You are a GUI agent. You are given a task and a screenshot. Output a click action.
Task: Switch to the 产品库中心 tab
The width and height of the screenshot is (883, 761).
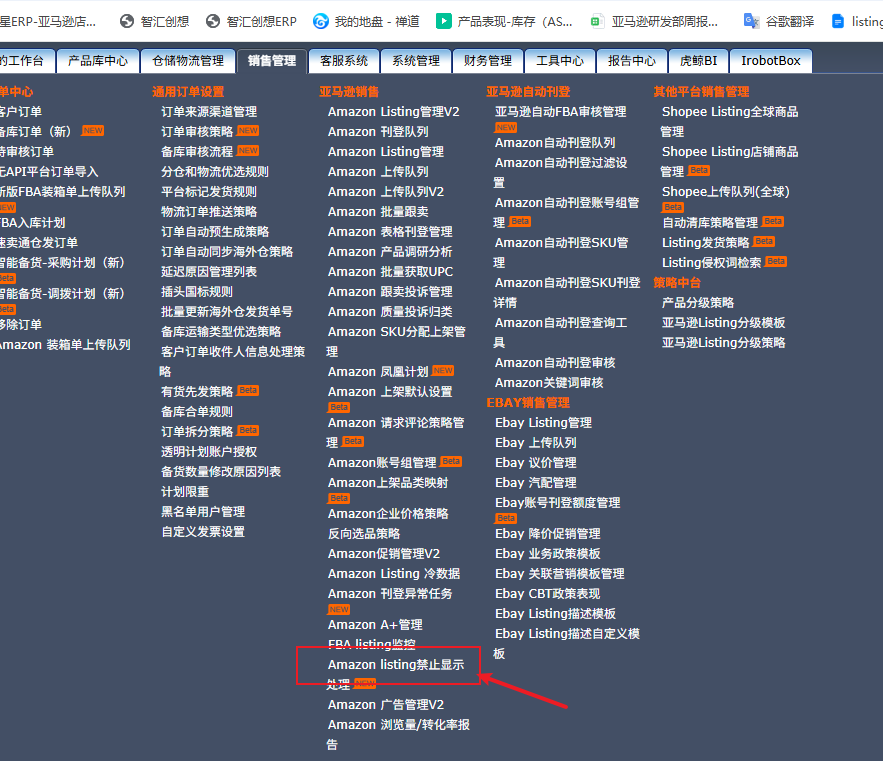click(x=98, y=61)
